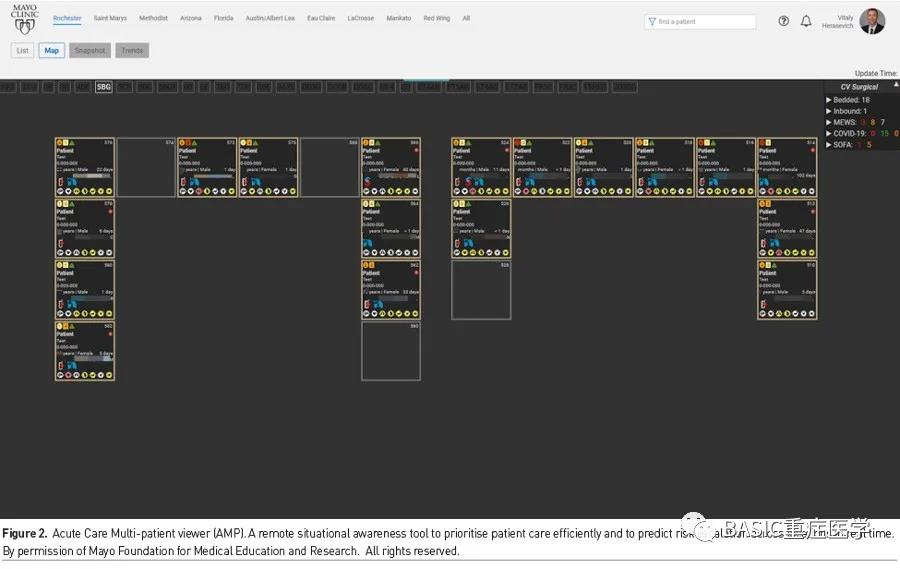
Task: Click the filter icon in patient search
Action: (x=652, y=21)
